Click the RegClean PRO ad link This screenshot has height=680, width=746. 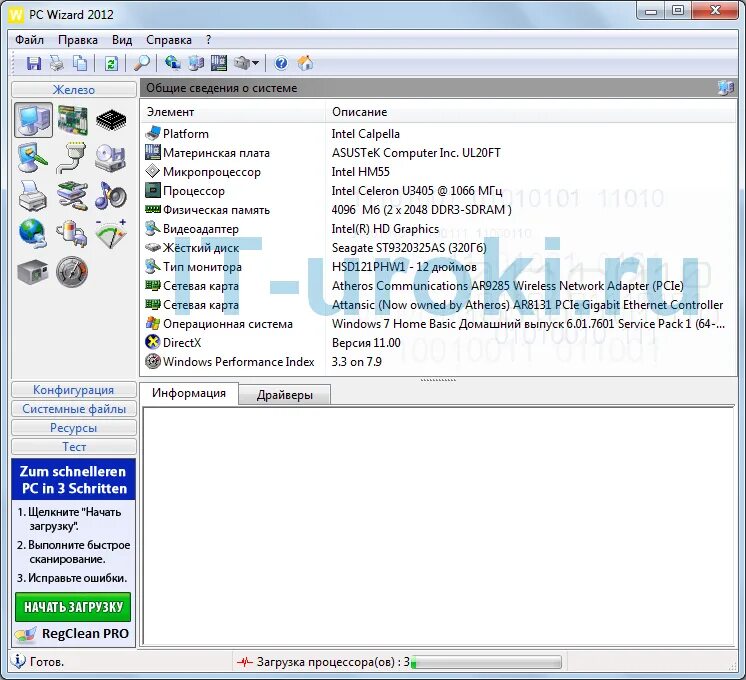coord(73,634)
